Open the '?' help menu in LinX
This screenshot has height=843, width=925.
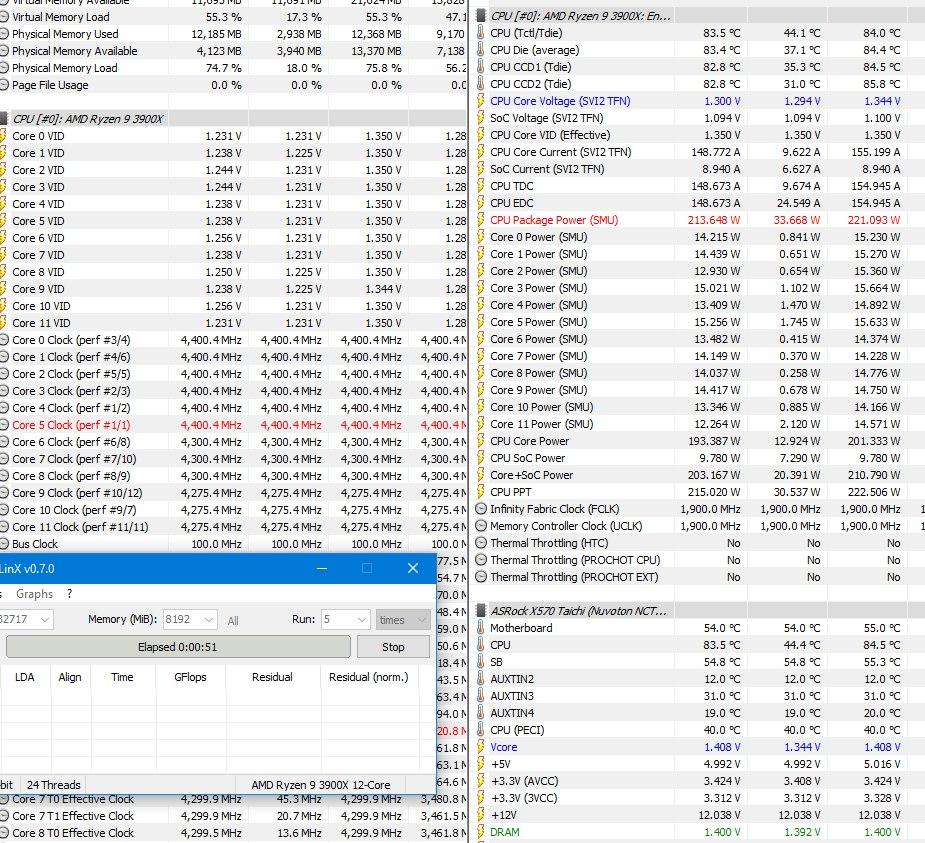[70, 594]
